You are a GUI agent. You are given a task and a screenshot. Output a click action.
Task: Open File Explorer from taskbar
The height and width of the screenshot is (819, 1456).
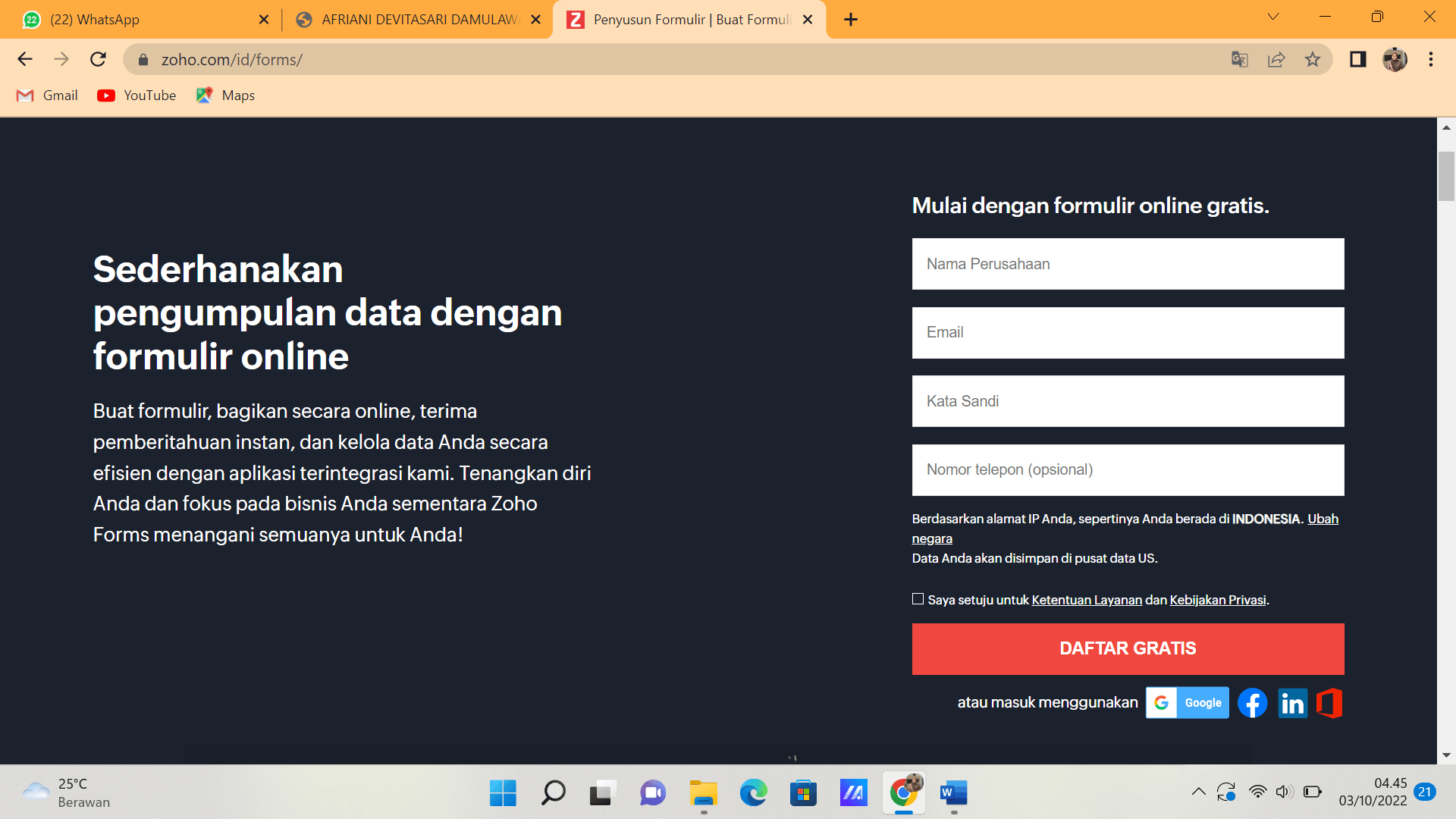point(703,793)
